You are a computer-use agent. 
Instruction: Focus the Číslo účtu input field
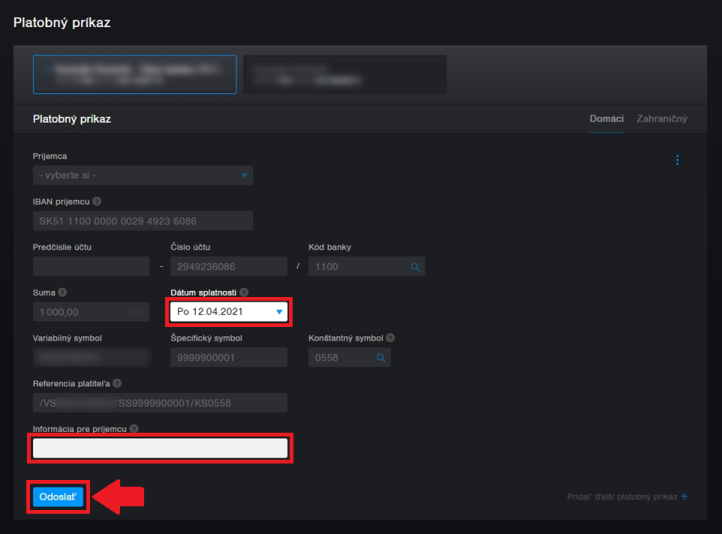228,267
